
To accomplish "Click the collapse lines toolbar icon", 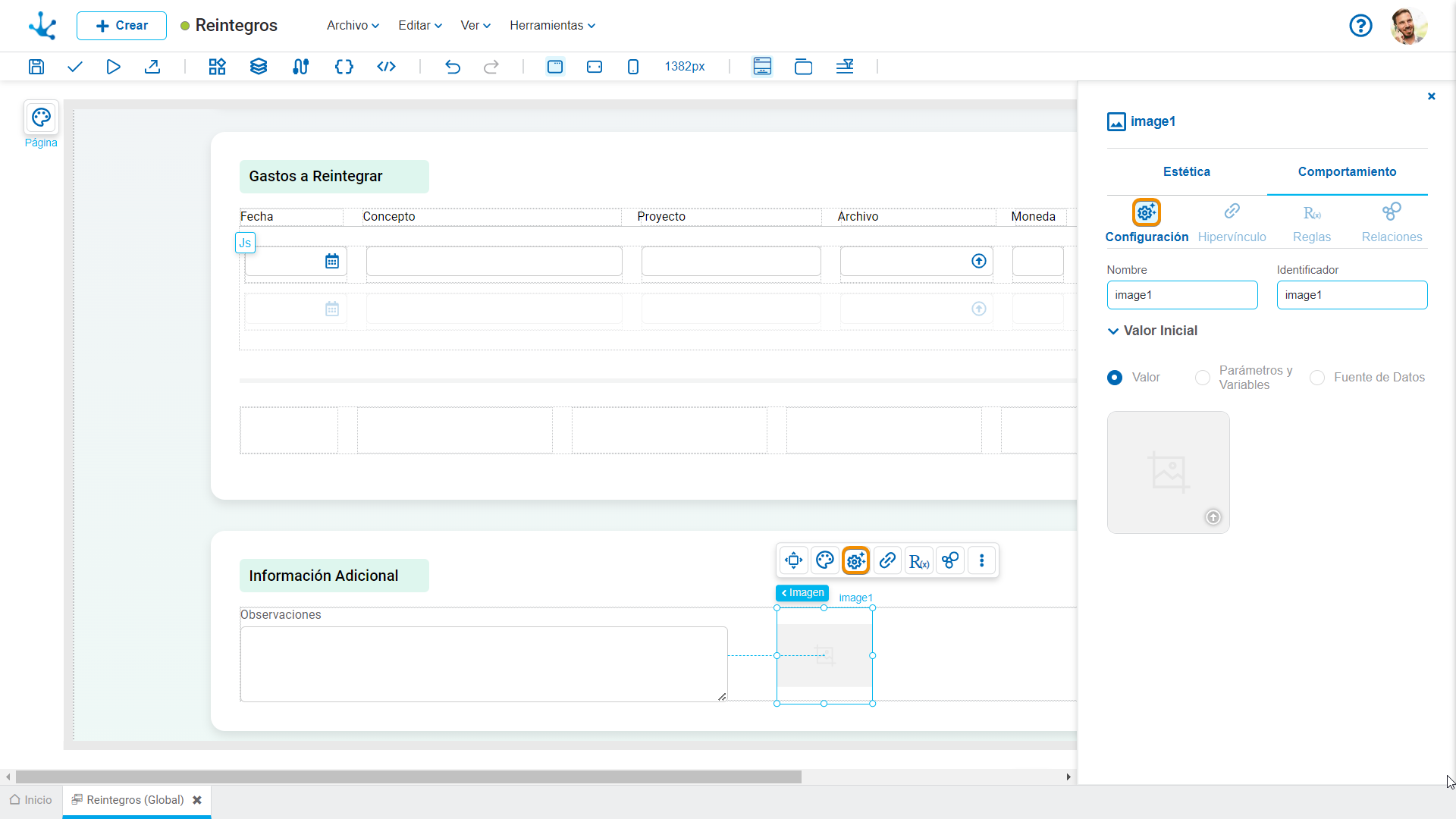I will pyautogui.click(x=845, y=67).
